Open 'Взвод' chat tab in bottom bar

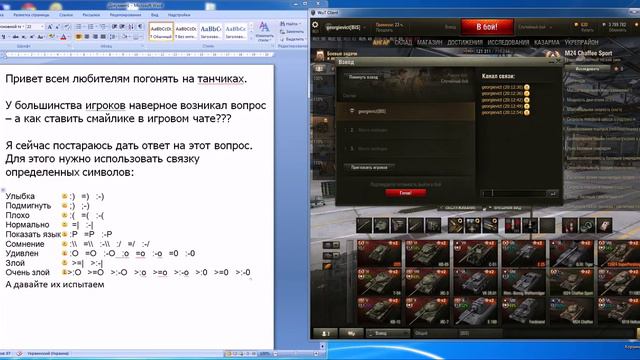click(387, 333)
